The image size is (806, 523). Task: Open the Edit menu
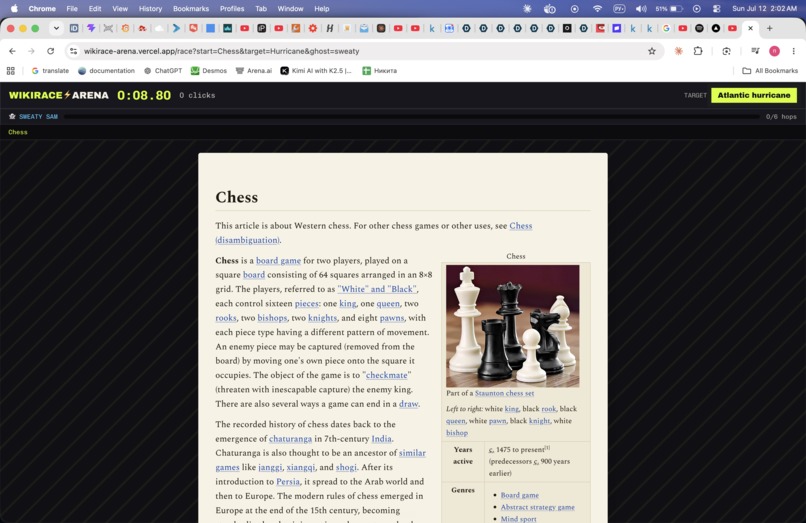tap(95, 8)
